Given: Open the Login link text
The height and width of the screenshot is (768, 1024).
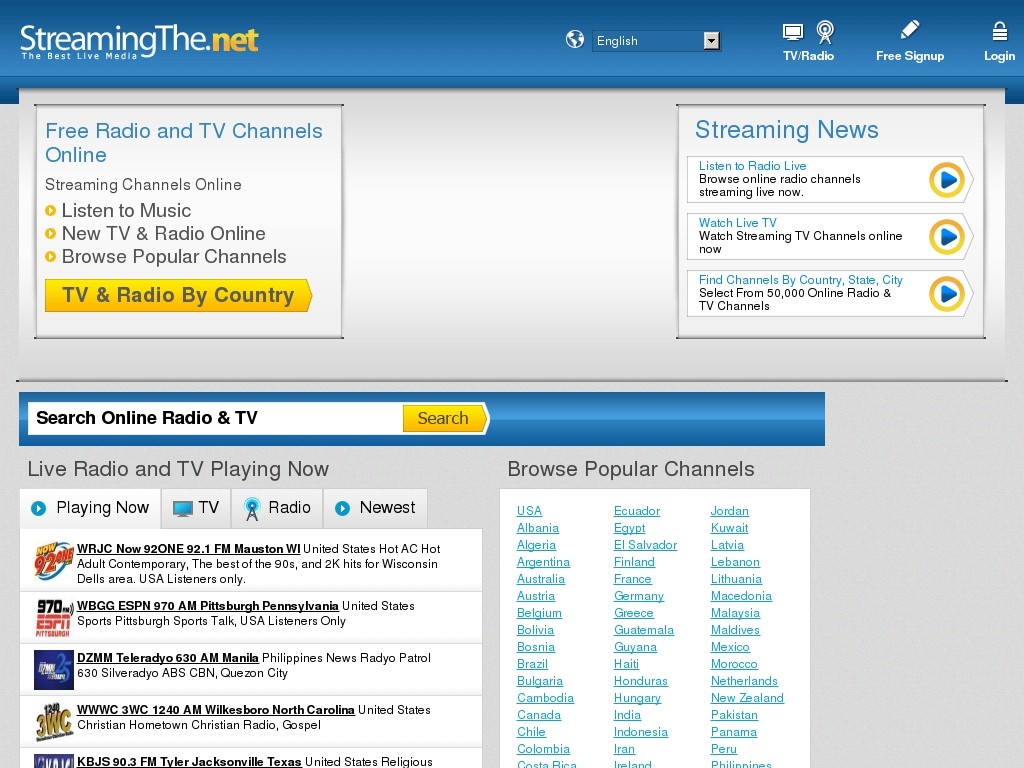Looking at the screenshot, I should pyautogui.click(x=999, y=56).
